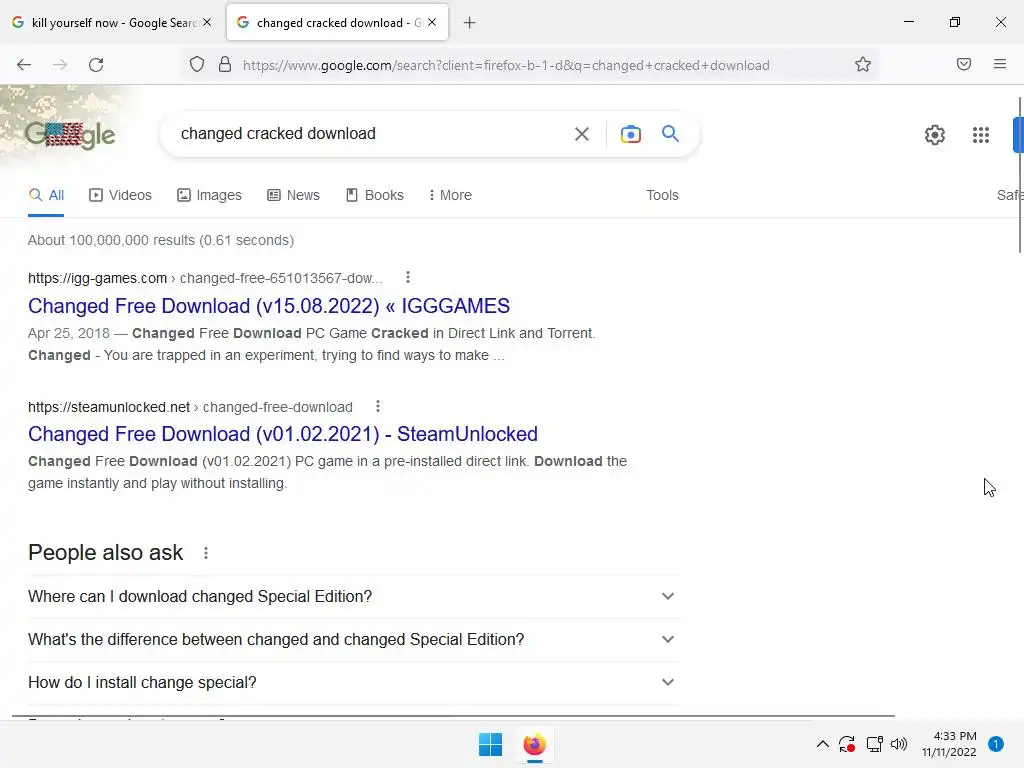Click Firefox in the taskbar
Viewport: 1024px width, 768px height.
(x=534, y=744)
